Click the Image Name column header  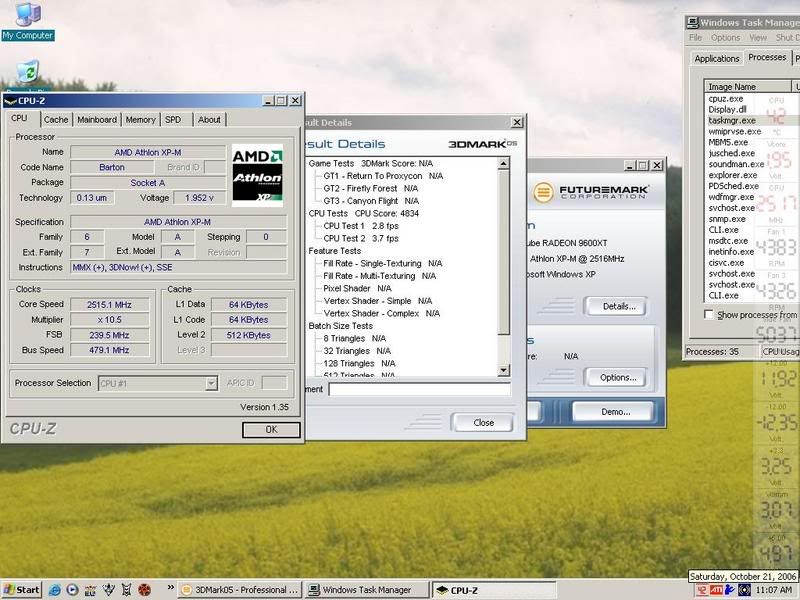pyautogui.click(x=748, y=87)
